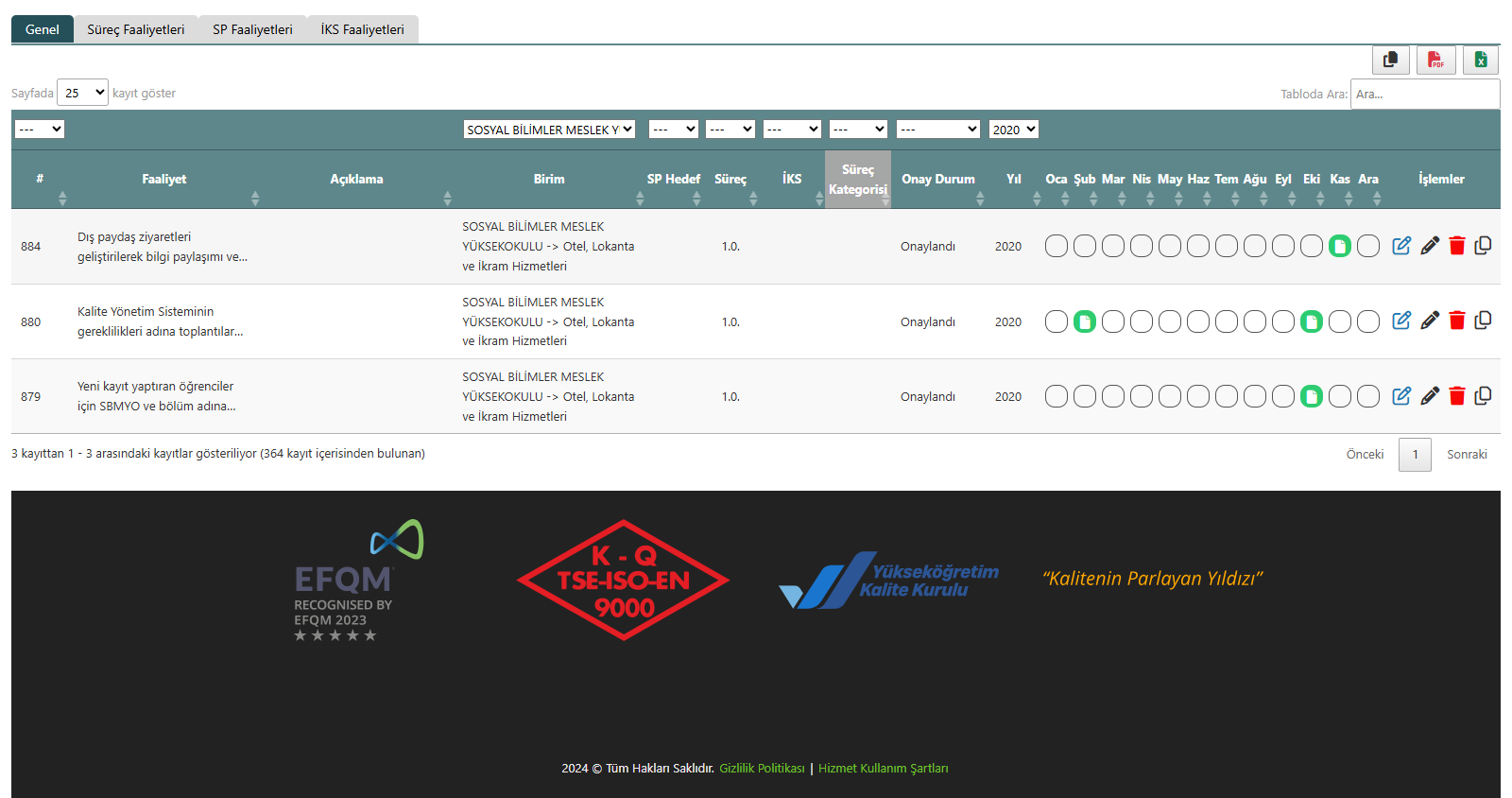Click the copy table icon button
Screen dimensions: 1512x798
1390,61
